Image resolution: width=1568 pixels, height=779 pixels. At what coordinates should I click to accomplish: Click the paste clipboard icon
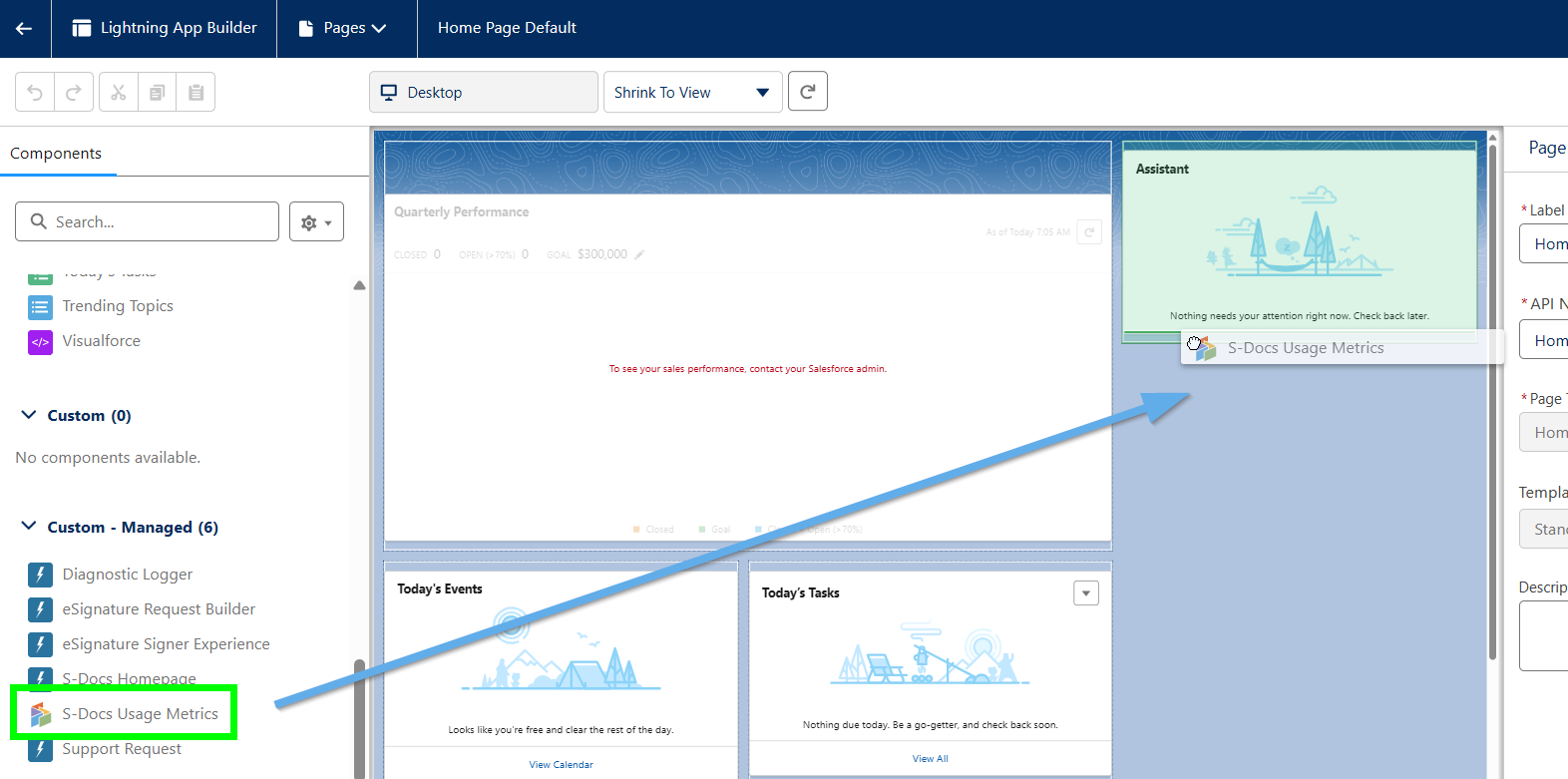coord(196,93)
